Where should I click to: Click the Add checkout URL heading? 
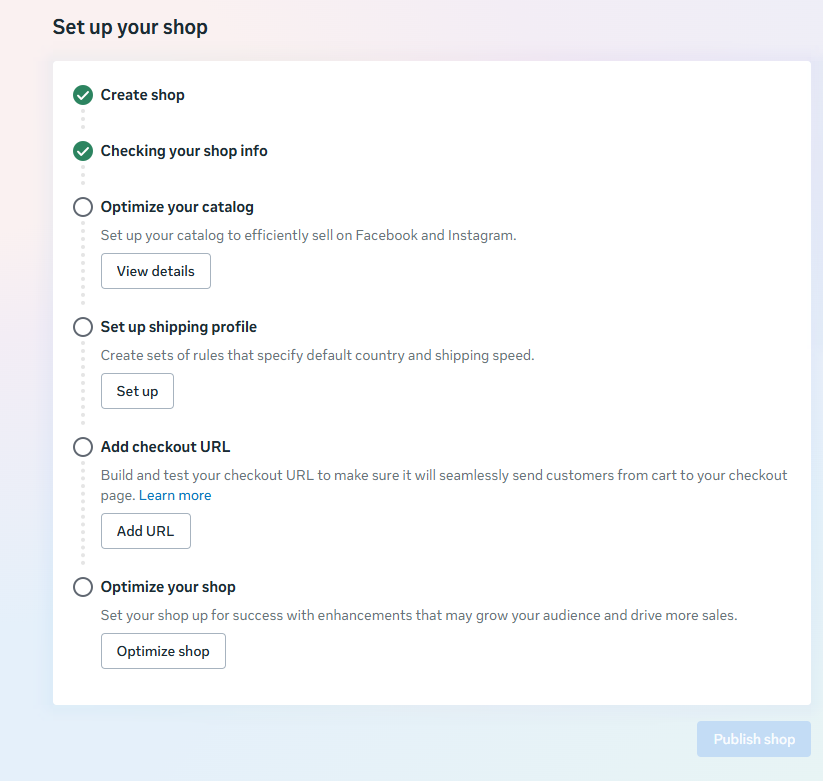point(165,447)
